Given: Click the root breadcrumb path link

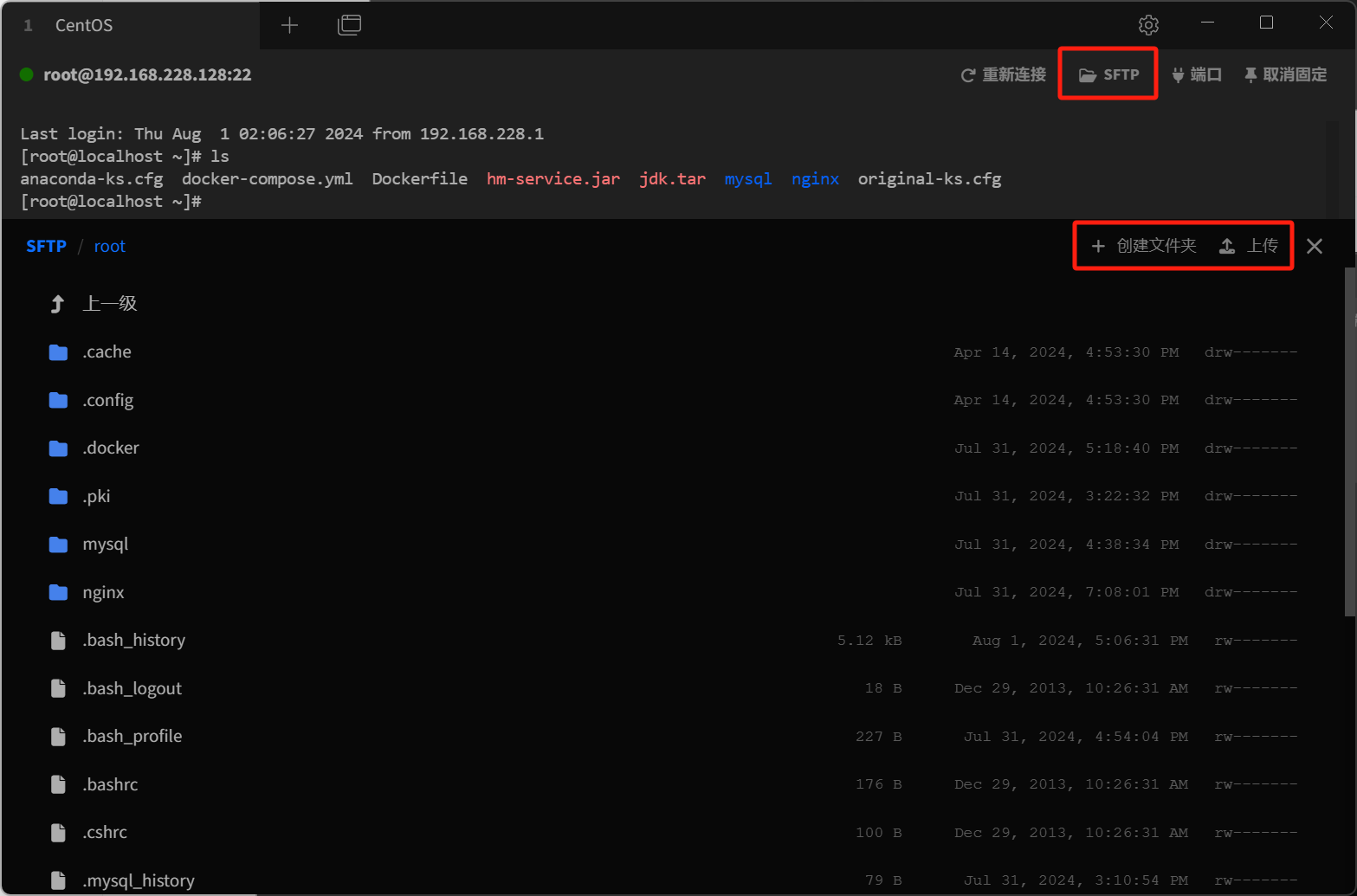Looking at the screenshot, I should click(110, 246).
